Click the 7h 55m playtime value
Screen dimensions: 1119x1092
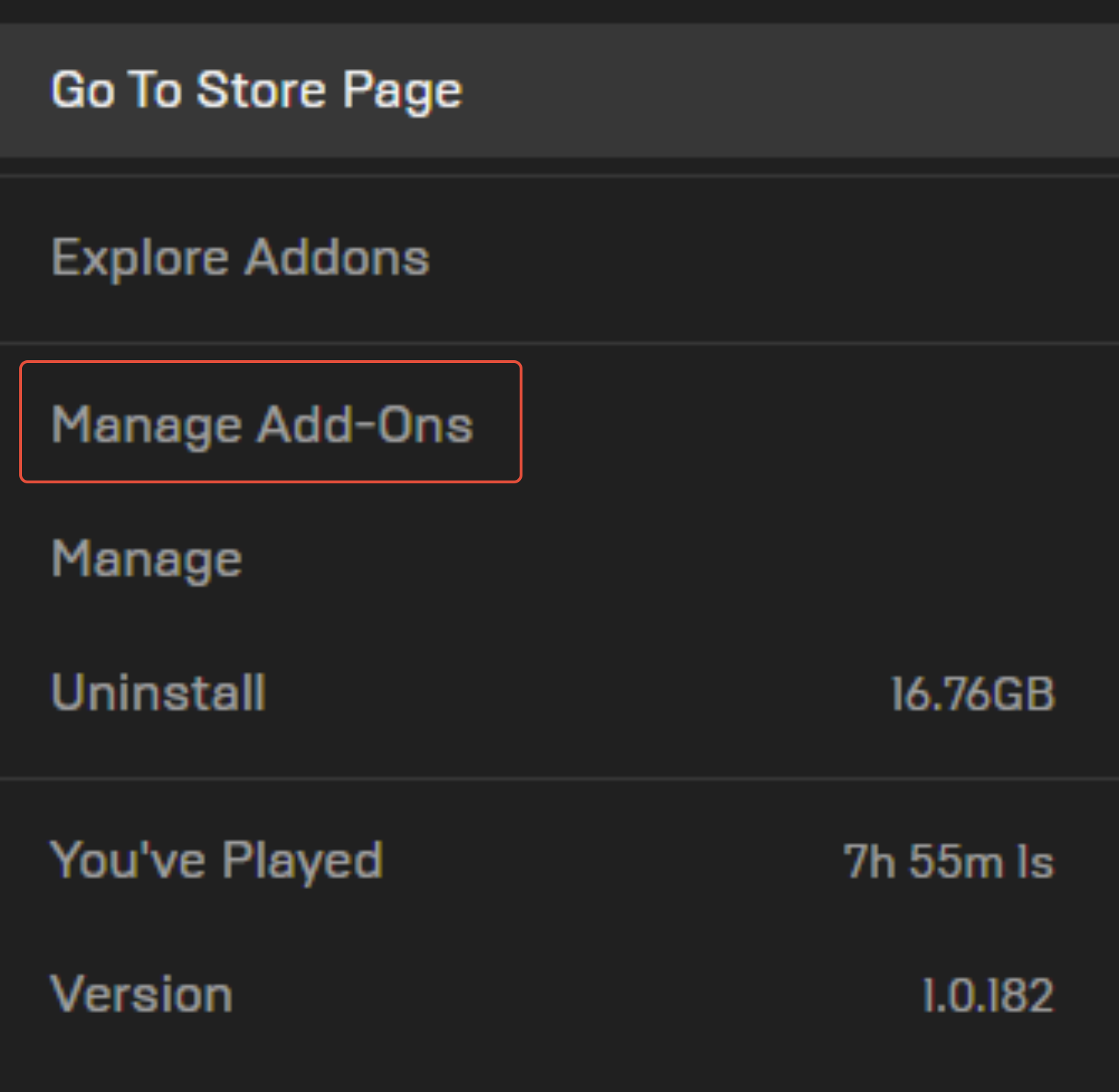pyautogui.click(x=947, y=859)
